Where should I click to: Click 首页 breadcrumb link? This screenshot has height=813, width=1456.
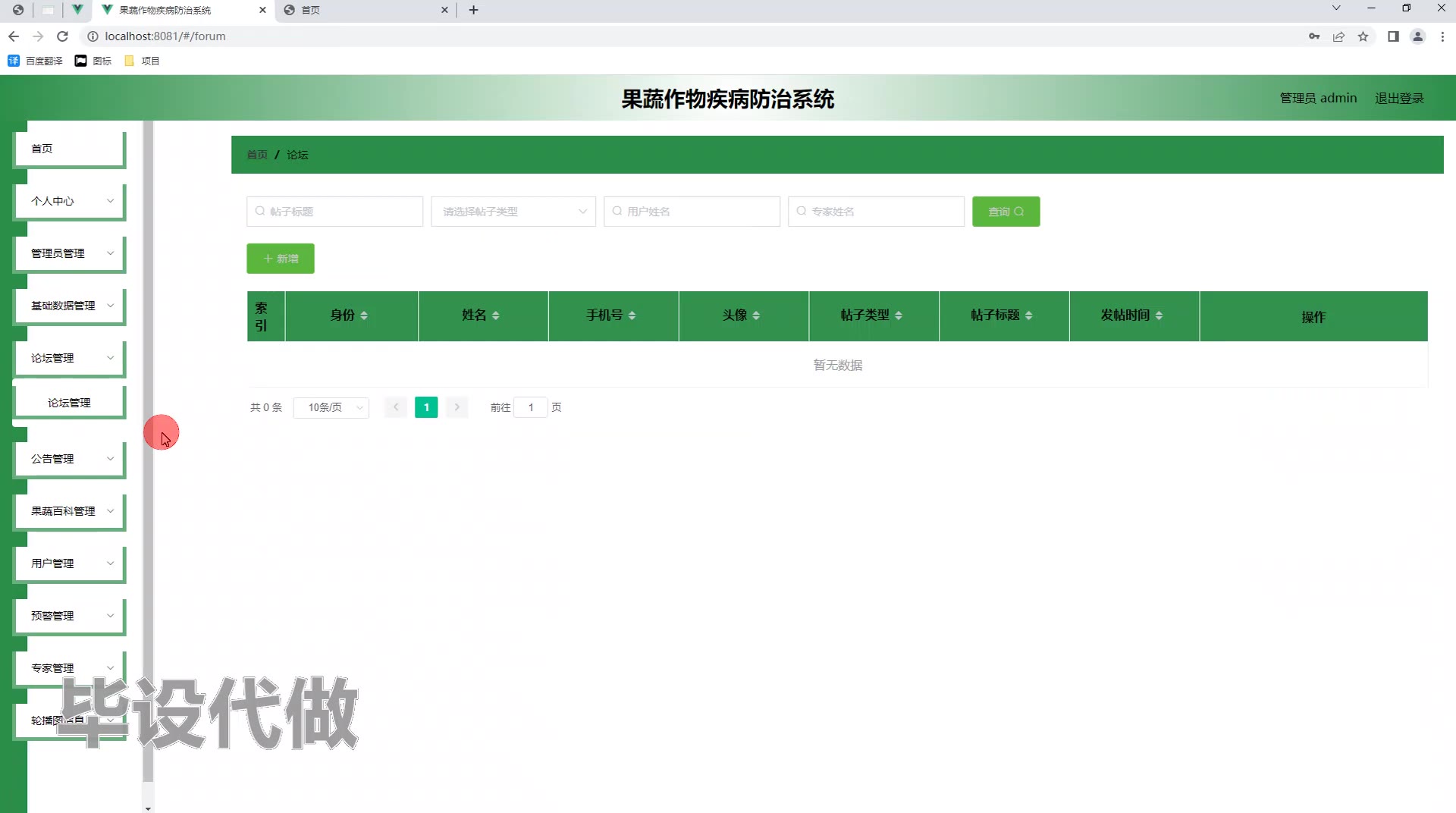tap(257, 155)
